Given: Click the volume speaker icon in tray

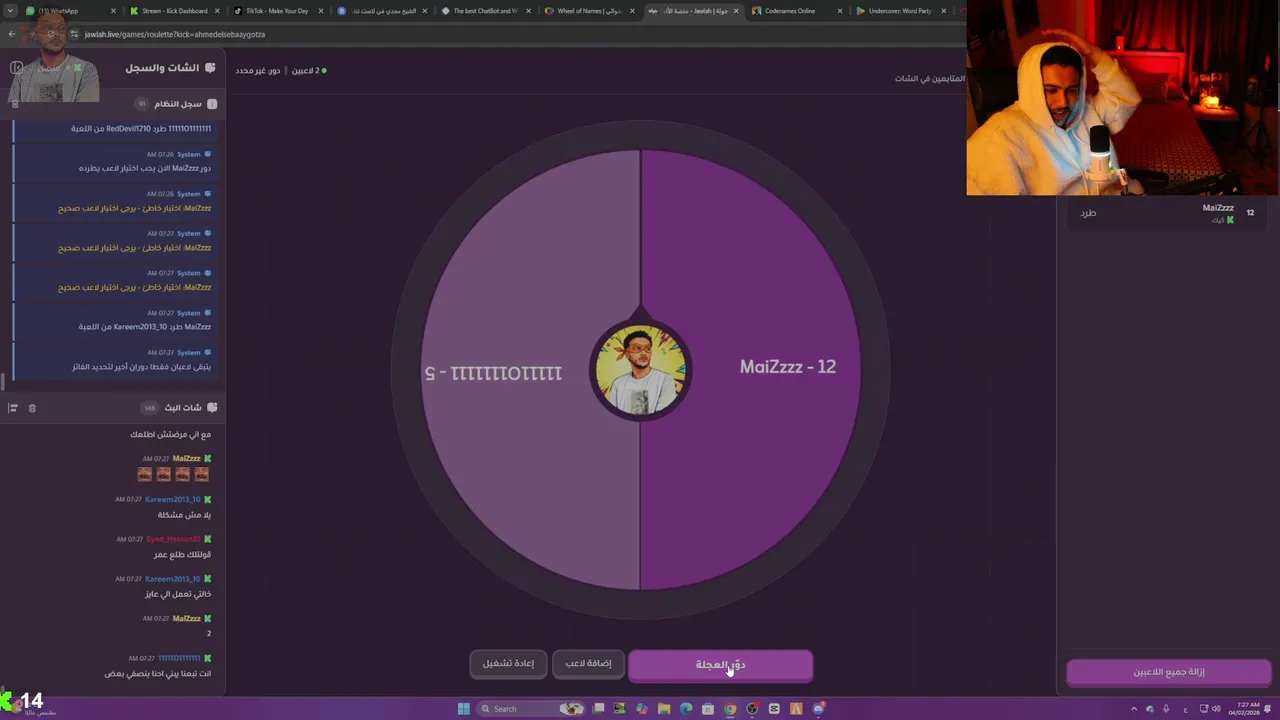Looking at the screenshot, I should point(1216,709).
